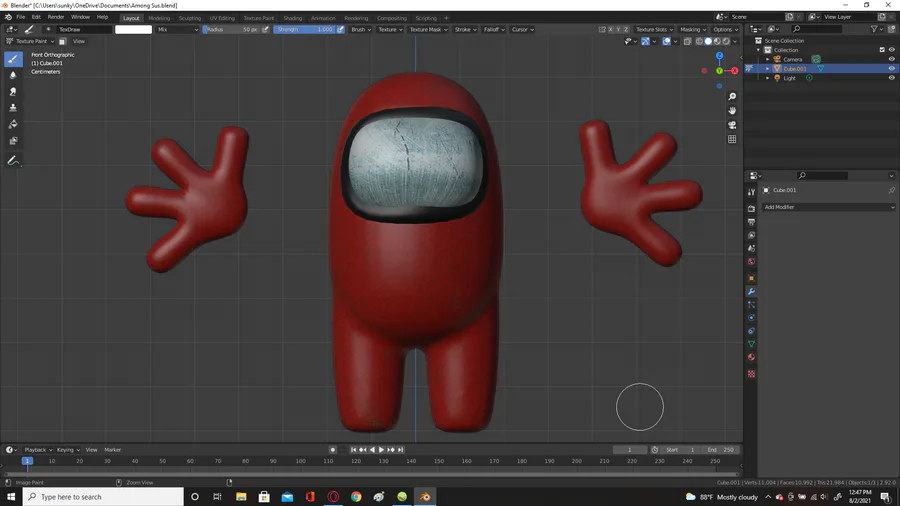The height and width of the screenshot is (506, 900).
Task: Open the Output properties tab
Action: pyautogui.click(x=751, y=222)
